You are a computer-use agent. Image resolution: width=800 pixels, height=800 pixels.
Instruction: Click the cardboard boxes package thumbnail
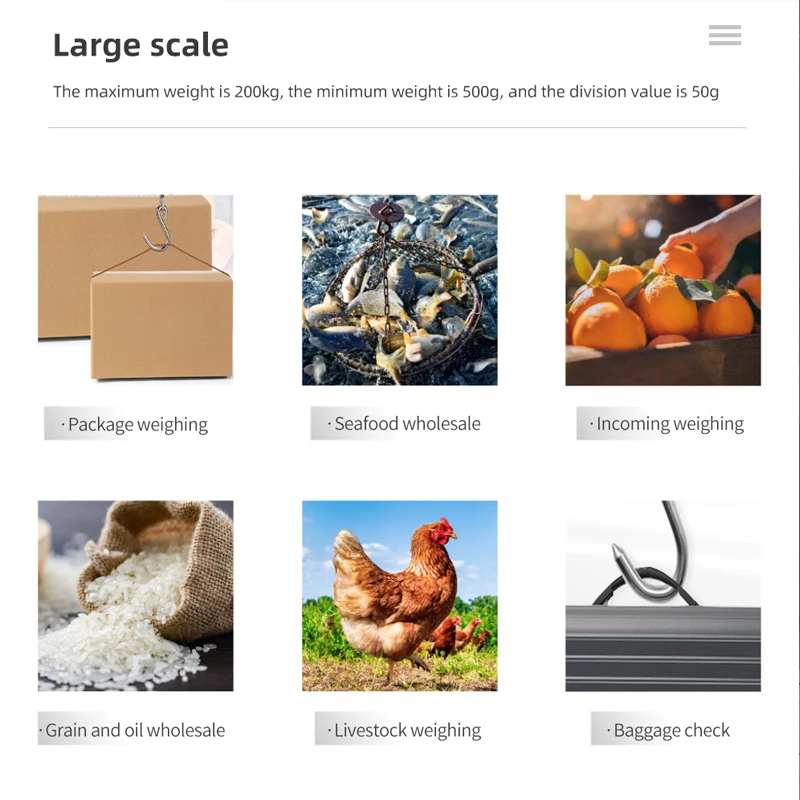(x=136, y=290)
